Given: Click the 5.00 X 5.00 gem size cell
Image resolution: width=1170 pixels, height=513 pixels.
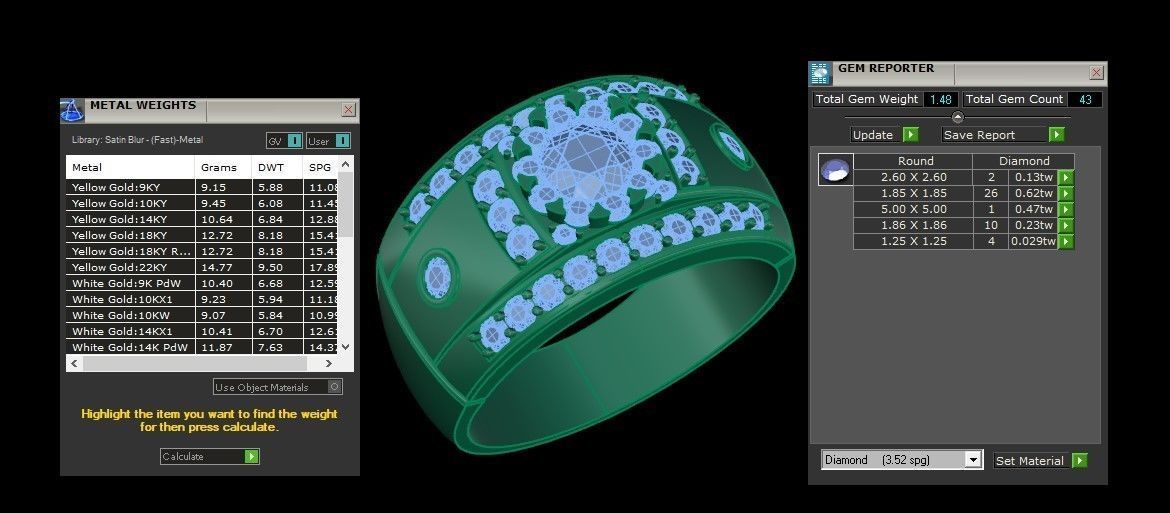Looking at the screenshot, I should [913, 210].
